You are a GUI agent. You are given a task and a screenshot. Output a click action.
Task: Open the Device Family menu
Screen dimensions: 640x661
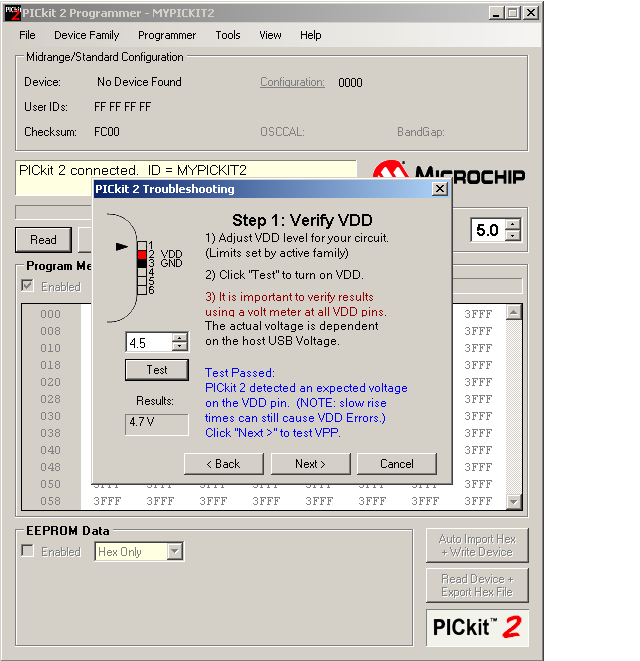[86, 35]
